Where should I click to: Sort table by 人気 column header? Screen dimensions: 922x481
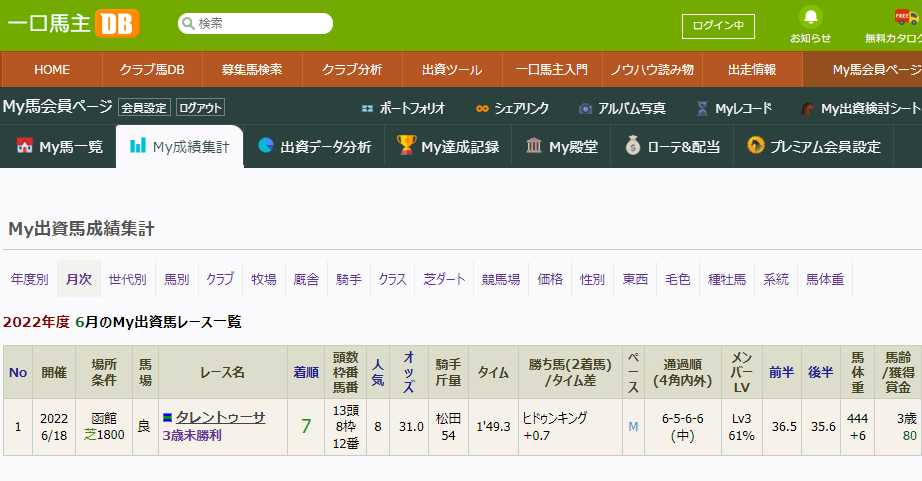[378, 372]
